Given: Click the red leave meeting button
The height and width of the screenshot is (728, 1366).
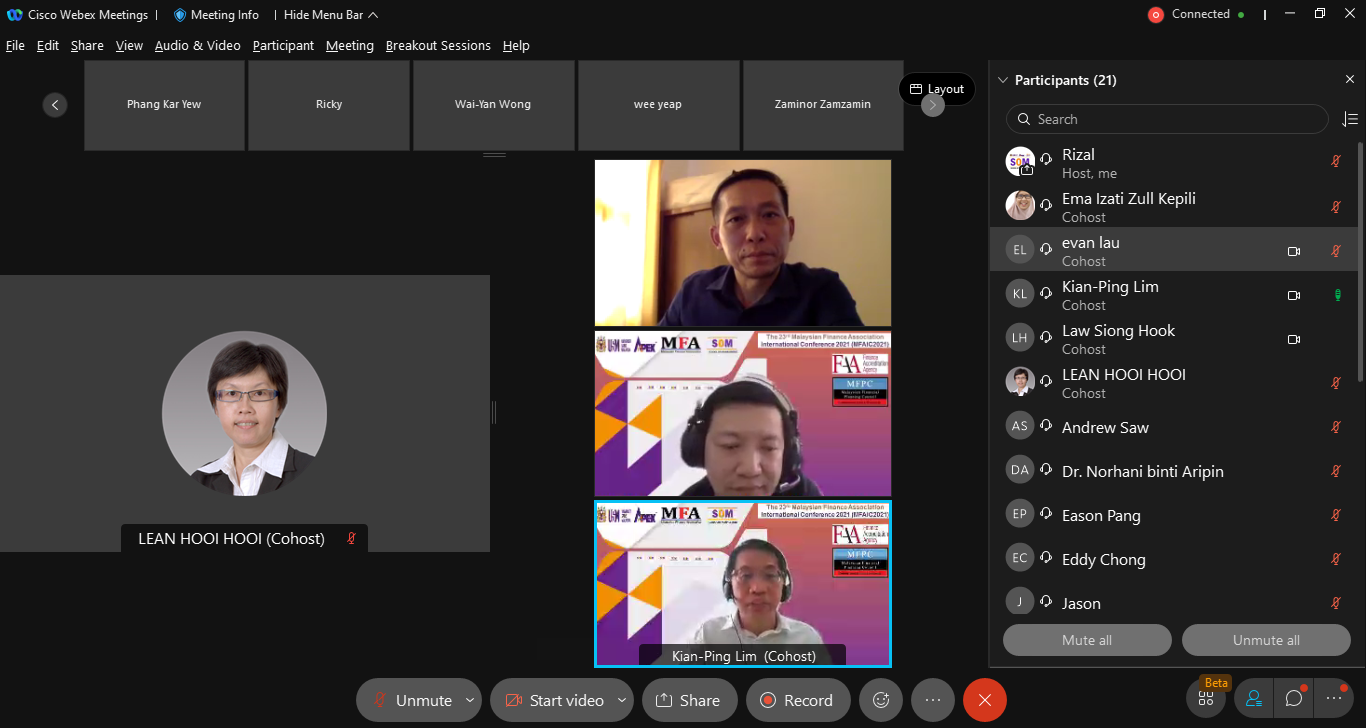Looking at the screenshot, I should coord(984,700).
